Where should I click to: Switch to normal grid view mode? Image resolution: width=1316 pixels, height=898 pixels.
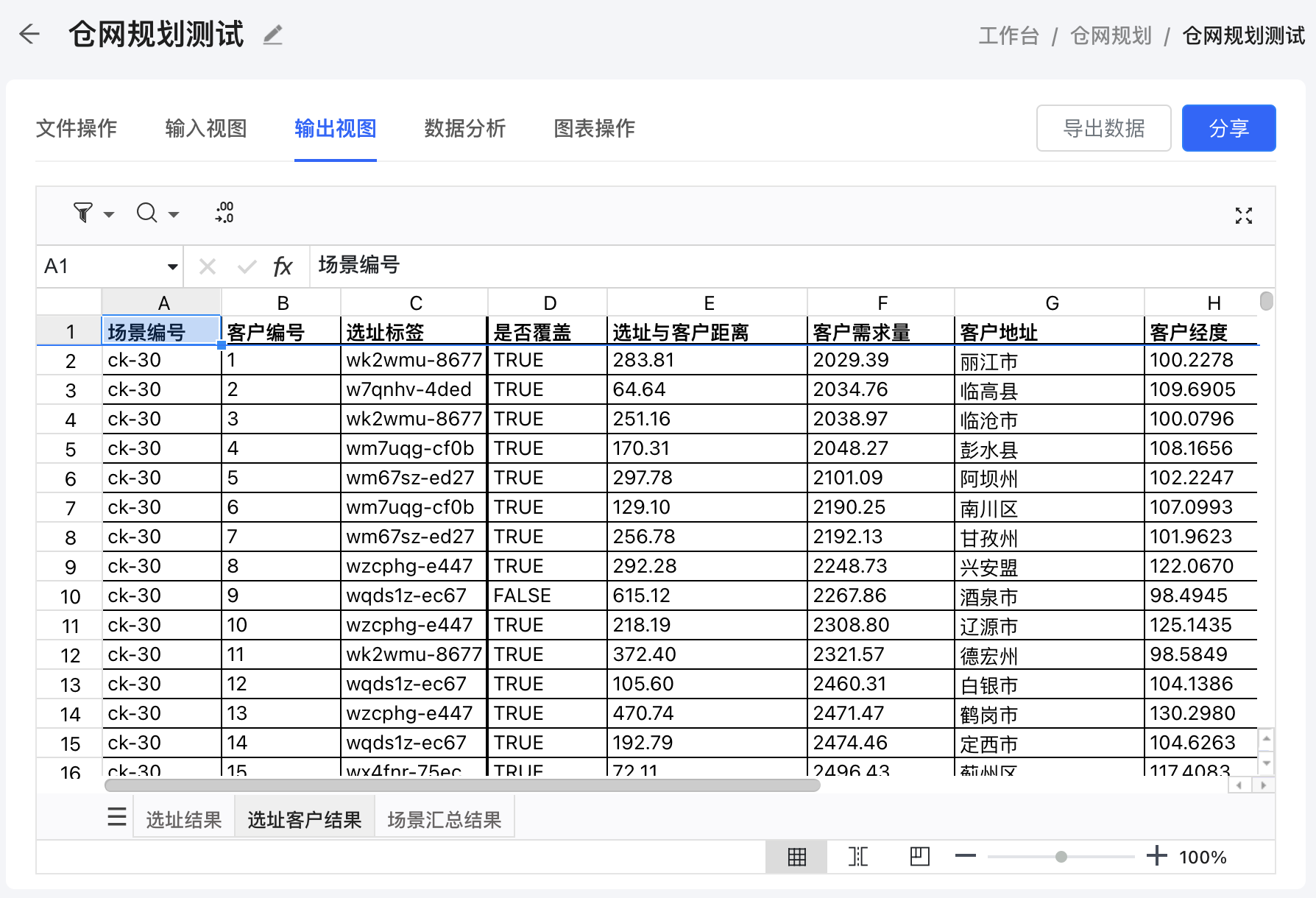[x=796, y=857]
